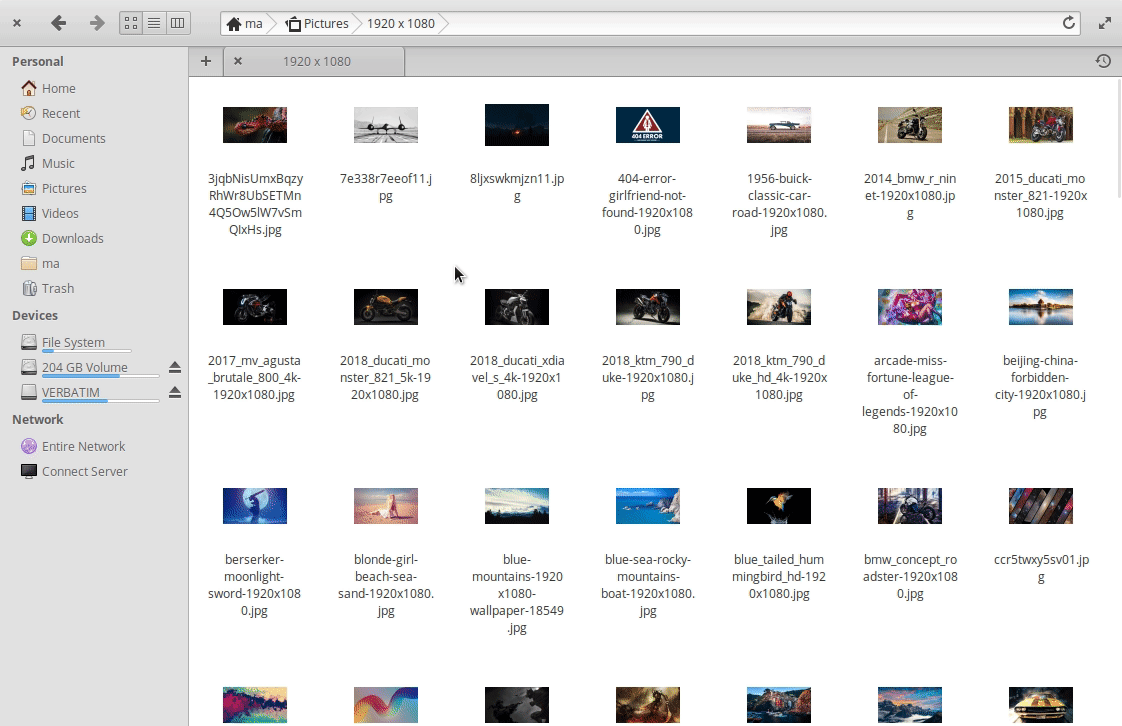Click the Pictures breadcrumb
Viewport: 1122px width, 726px height.
coord(318,24)
